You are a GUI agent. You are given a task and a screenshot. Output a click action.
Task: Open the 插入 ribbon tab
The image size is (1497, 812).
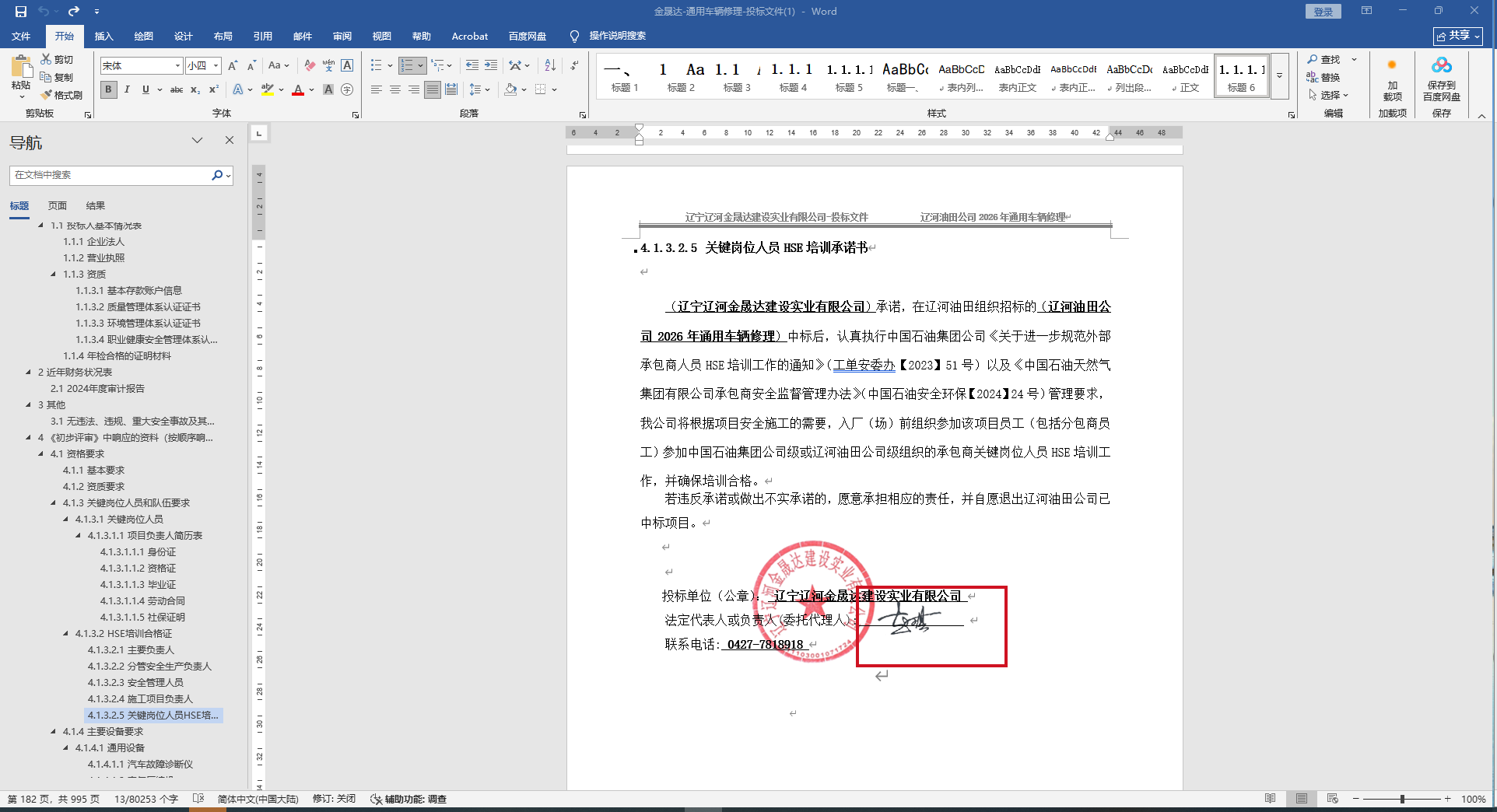click(x=103, y=36)
